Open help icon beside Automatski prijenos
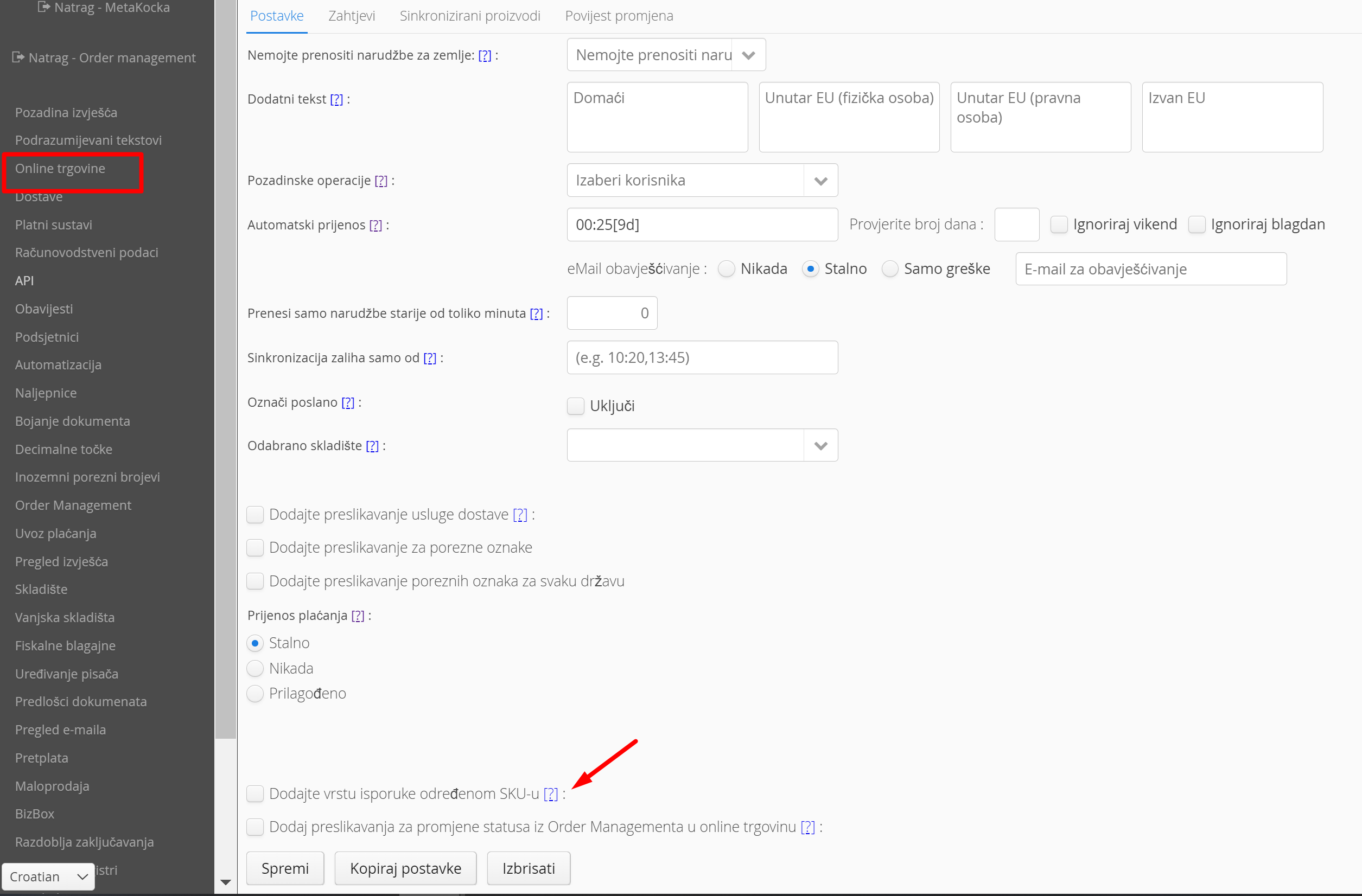Viewport: 1362px width, 896px height. 375,225
